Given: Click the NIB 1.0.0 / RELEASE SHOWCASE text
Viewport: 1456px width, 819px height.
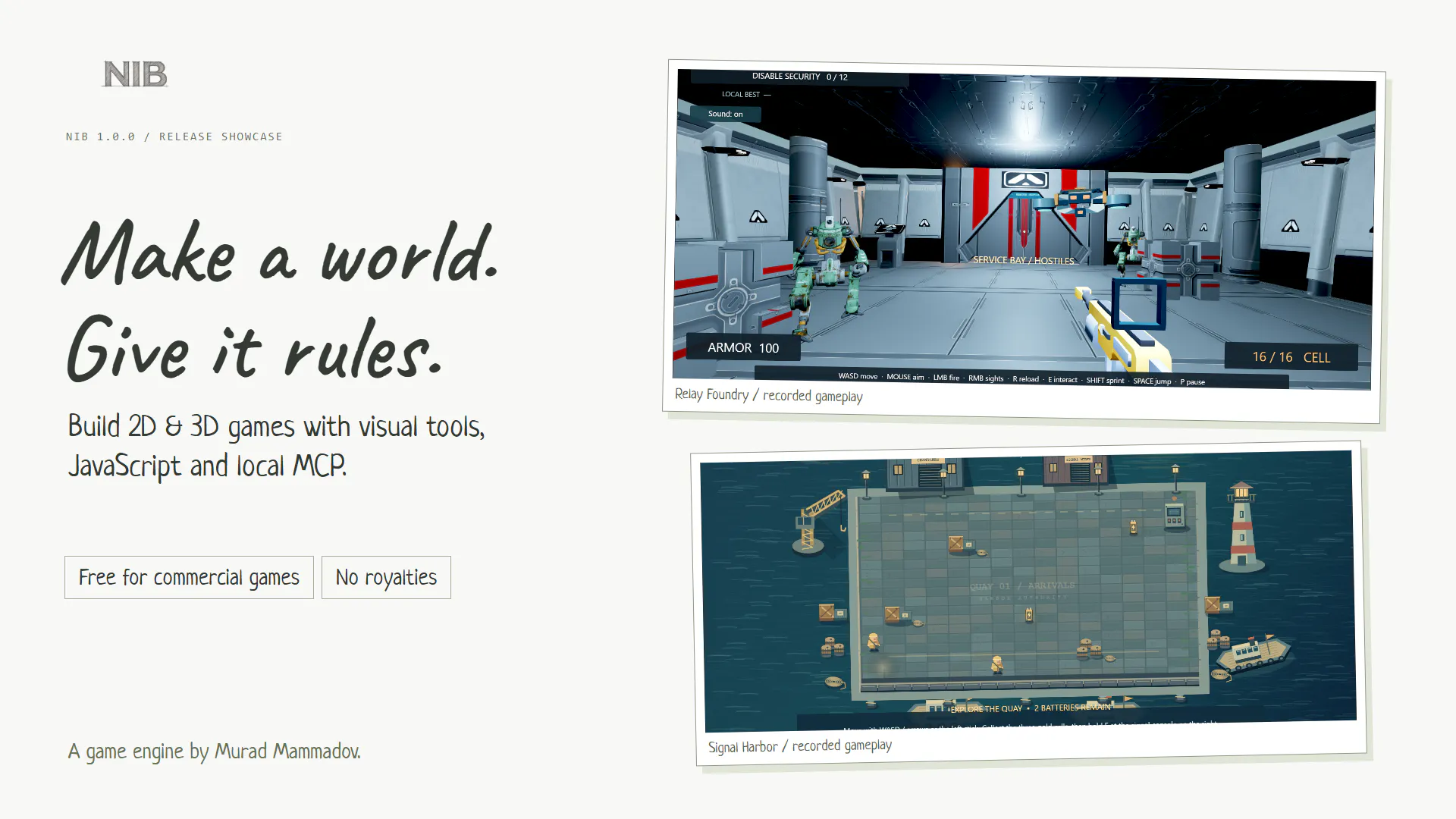Looking at the screenshot, I should [174, 136].
